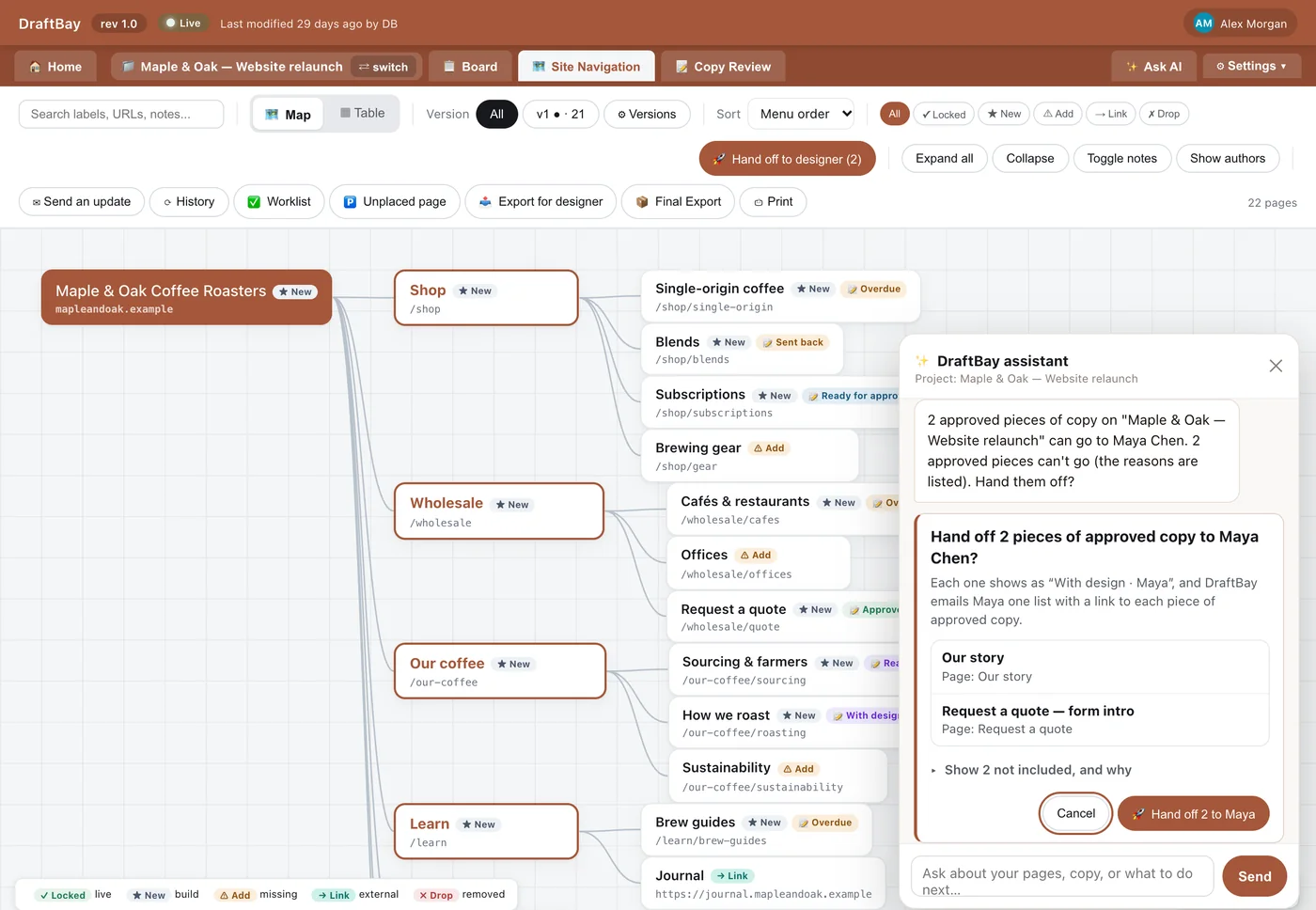Select the Wholesale page node
The image size is (1316, 910).
tap(499, 511)
